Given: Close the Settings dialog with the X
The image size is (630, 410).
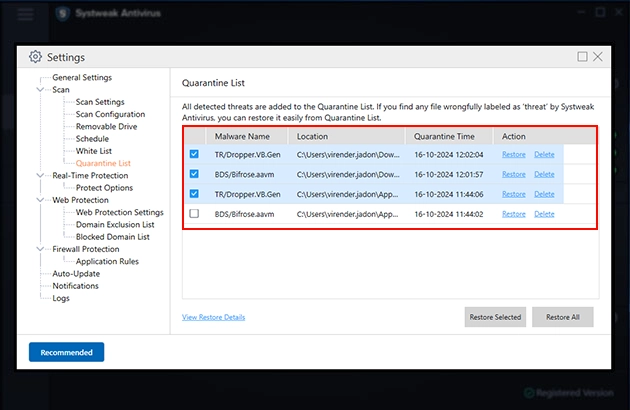Looking at the screenshot, I should coord(598,57).
